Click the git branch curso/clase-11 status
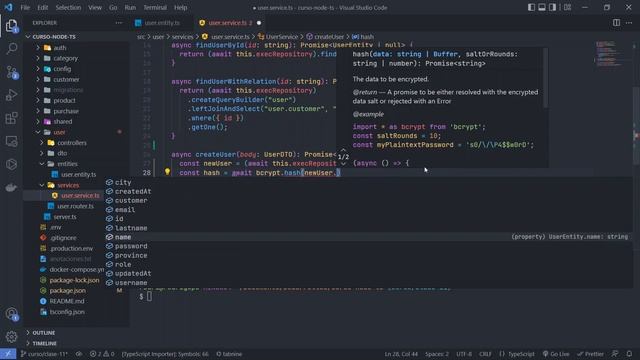This screenshot has height=360, width=640. 44,354
